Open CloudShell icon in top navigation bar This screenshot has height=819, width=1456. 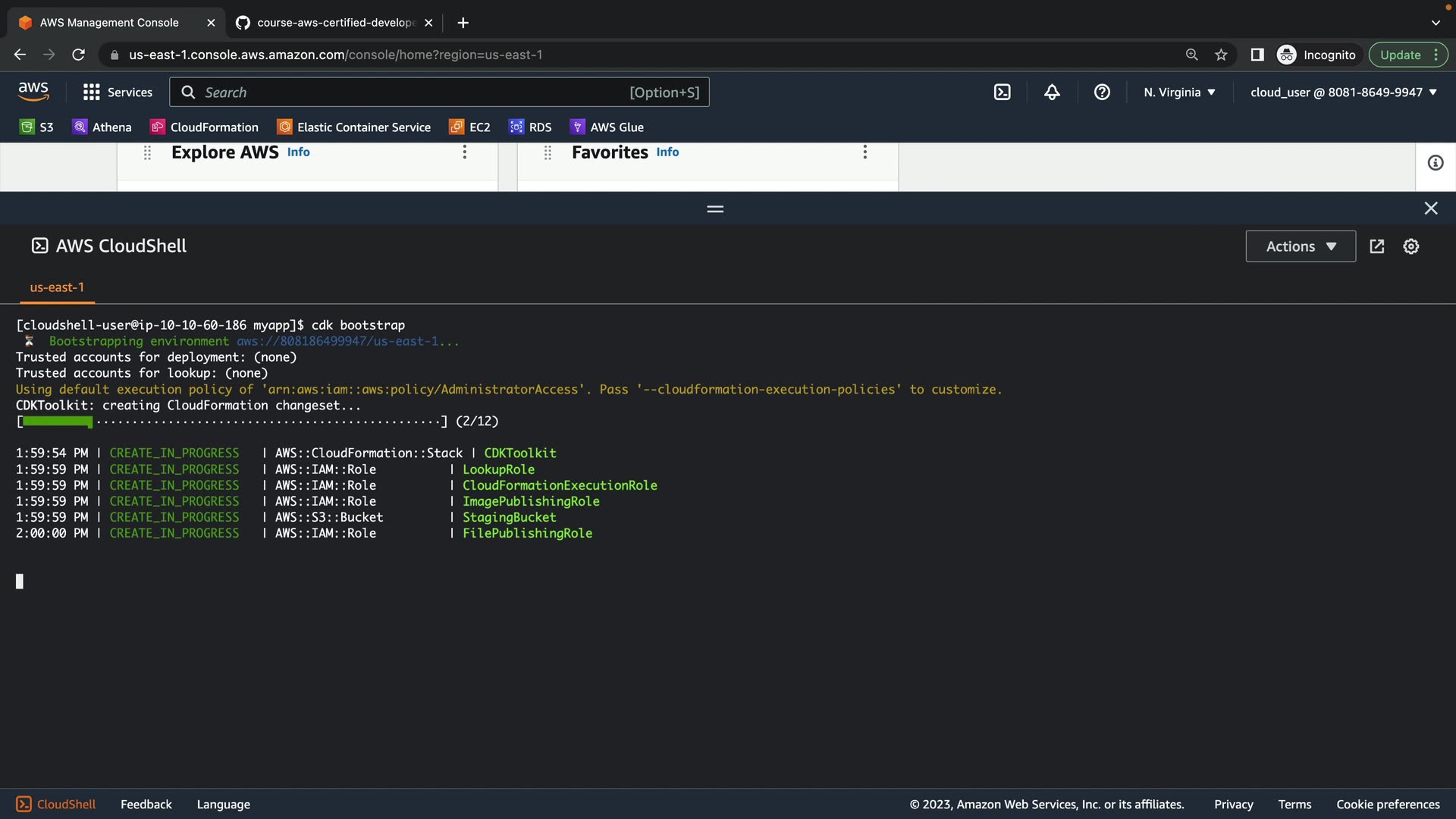coord(1002,92)
